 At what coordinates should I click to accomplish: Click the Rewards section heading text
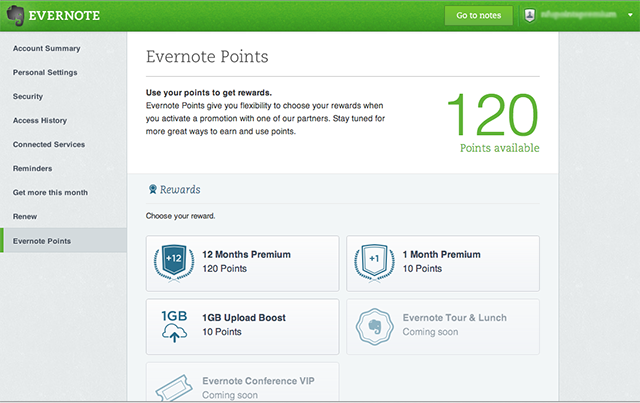(x=180, y=189)
